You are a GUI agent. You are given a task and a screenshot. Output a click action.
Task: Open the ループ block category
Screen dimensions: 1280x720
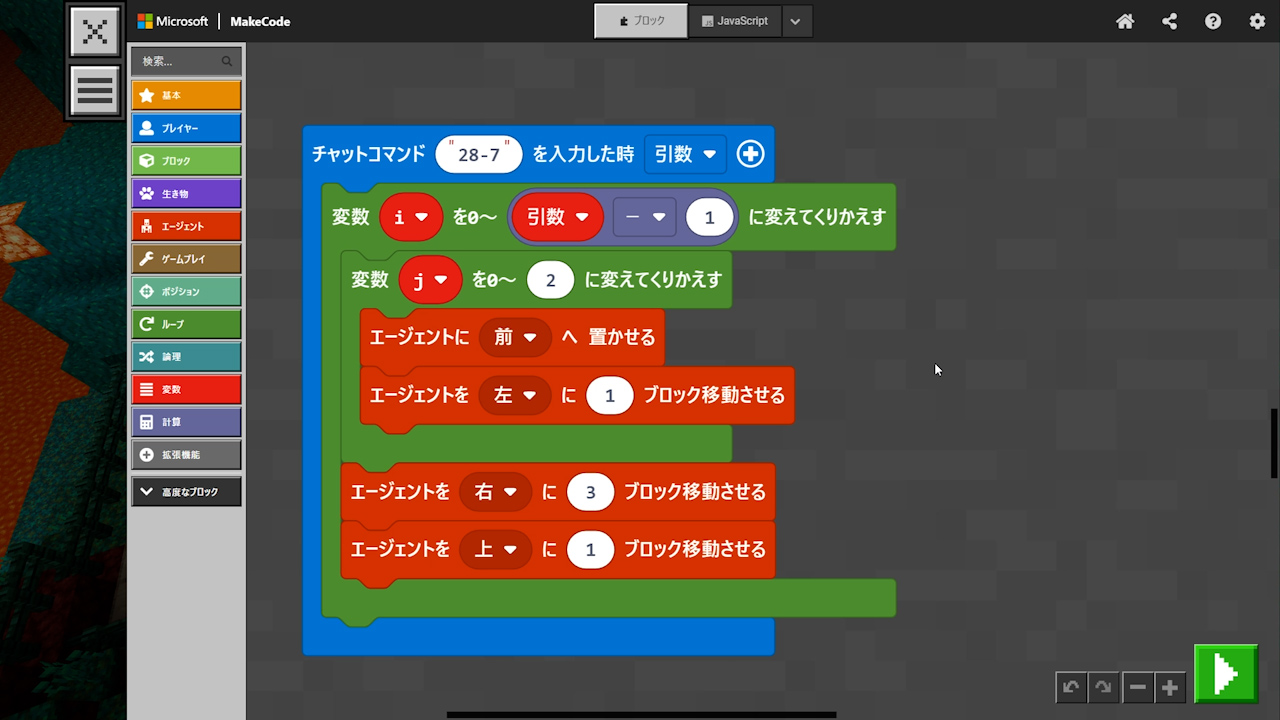[x=186, y=324]
